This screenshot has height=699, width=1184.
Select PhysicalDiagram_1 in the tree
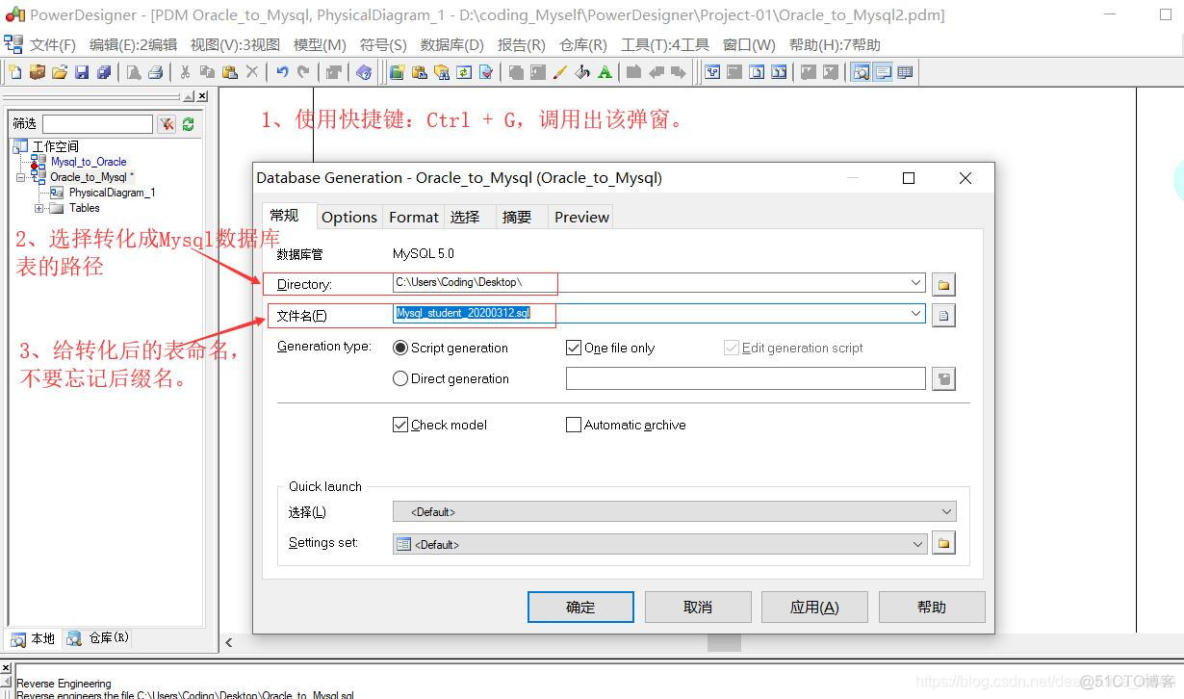pos(112,192)
